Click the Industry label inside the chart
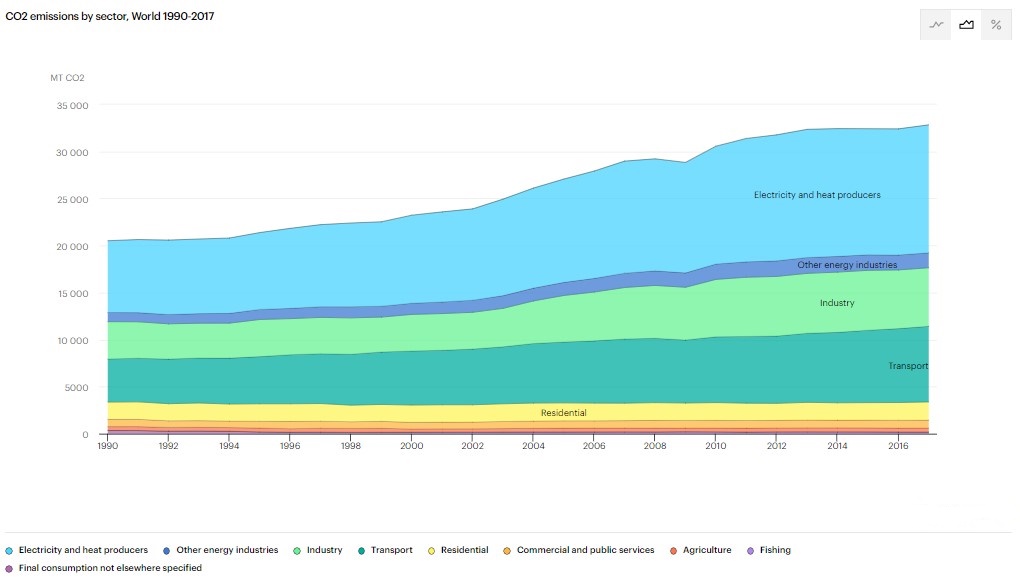The width and height of the screenshot is (1020, 582). (x=837, y=303)
